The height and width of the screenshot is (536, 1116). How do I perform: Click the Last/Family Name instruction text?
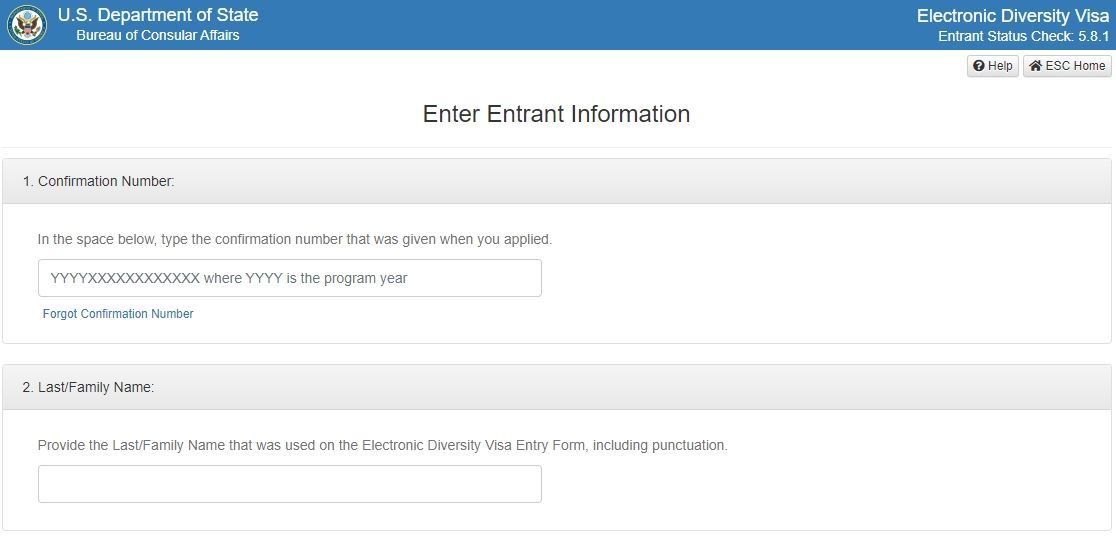(x=383, y=446)
